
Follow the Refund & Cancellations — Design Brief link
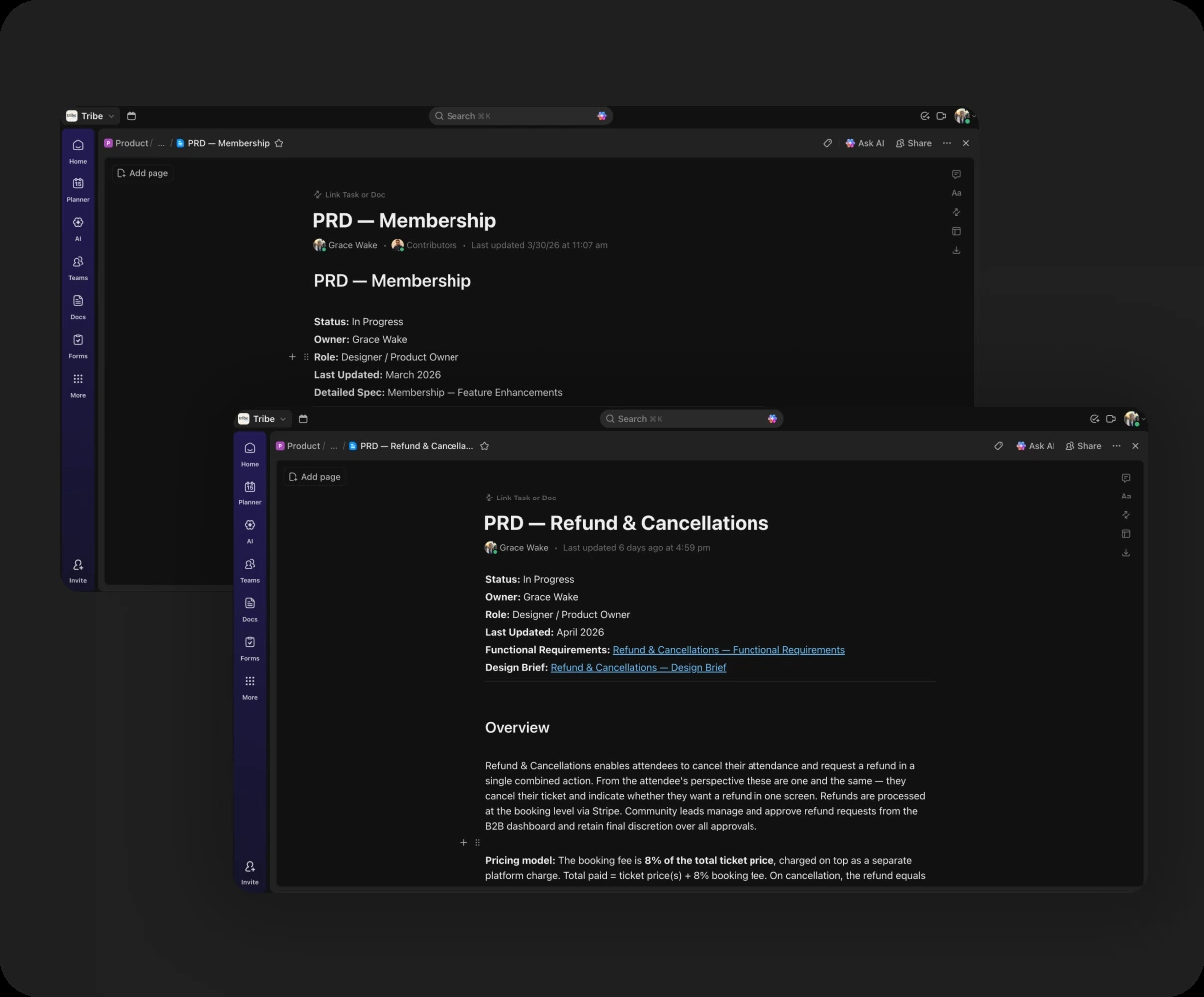638,668
